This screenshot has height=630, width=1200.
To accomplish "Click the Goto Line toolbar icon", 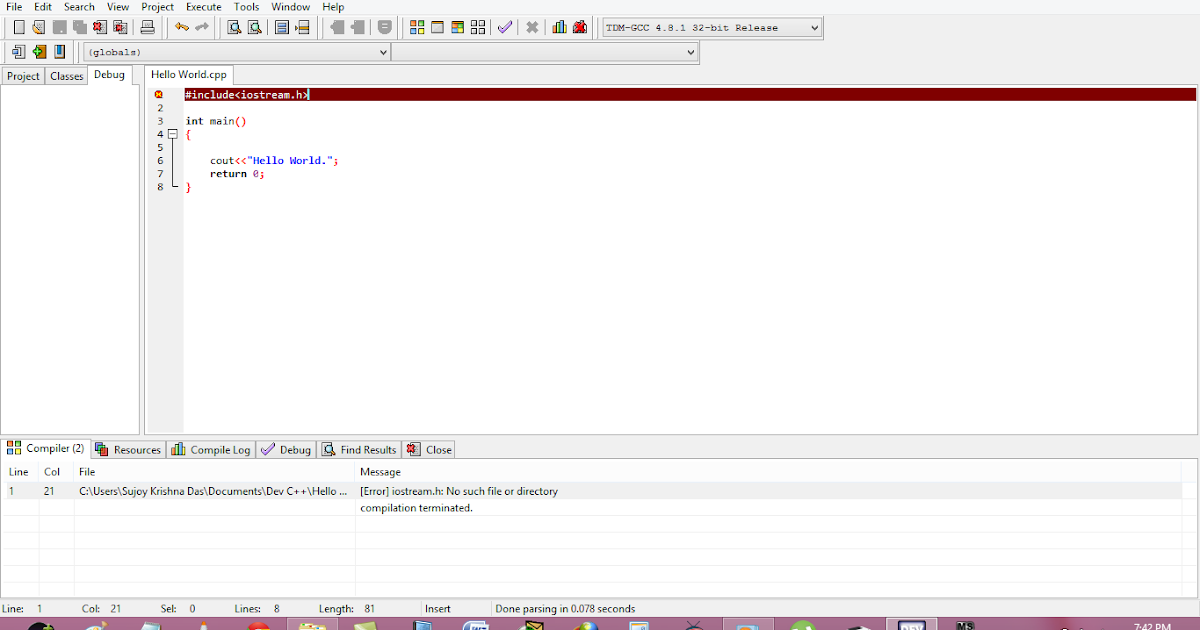I will pos(302,27).
